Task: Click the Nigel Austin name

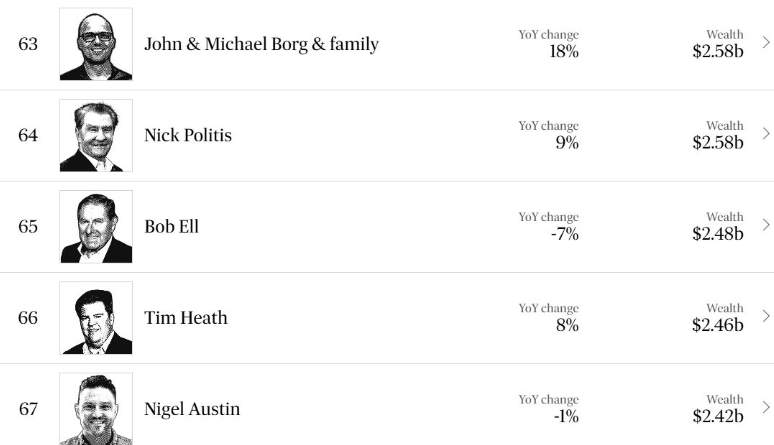Action: click(192, 409)
